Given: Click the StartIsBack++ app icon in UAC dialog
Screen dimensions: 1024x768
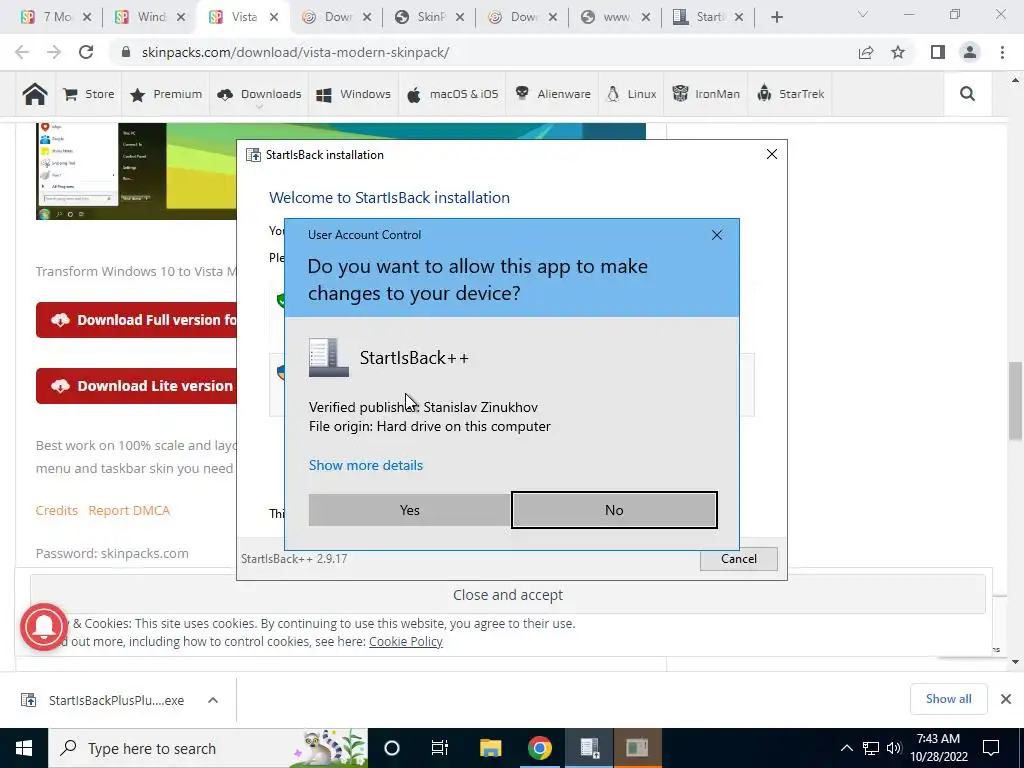Looking at the screenshot, I should pos(328,358).
